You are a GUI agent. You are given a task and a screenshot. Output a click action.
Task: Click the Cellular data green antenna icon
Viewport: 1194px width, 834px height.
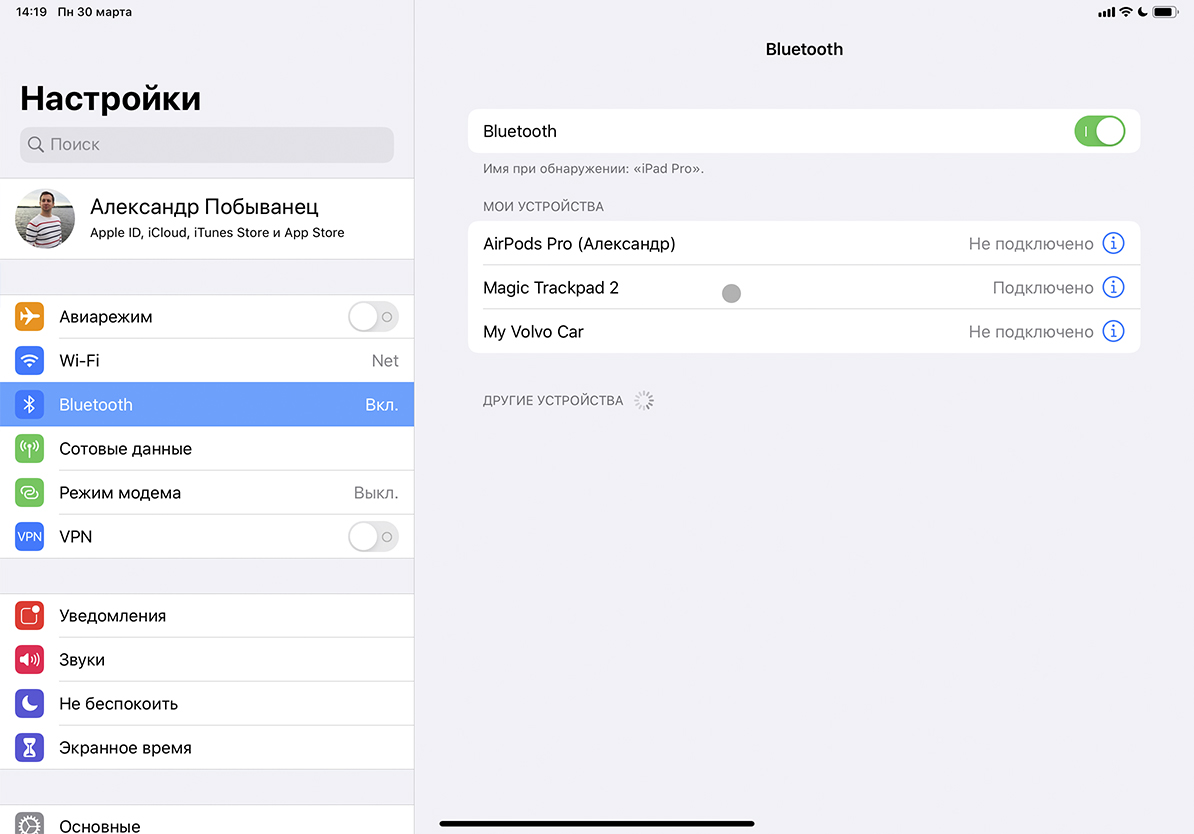(30, 449)
